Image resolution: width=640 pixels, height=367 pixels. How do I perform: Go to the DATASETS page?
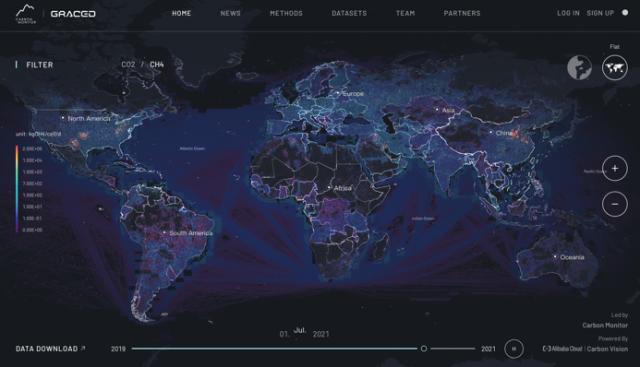(349, 13)
